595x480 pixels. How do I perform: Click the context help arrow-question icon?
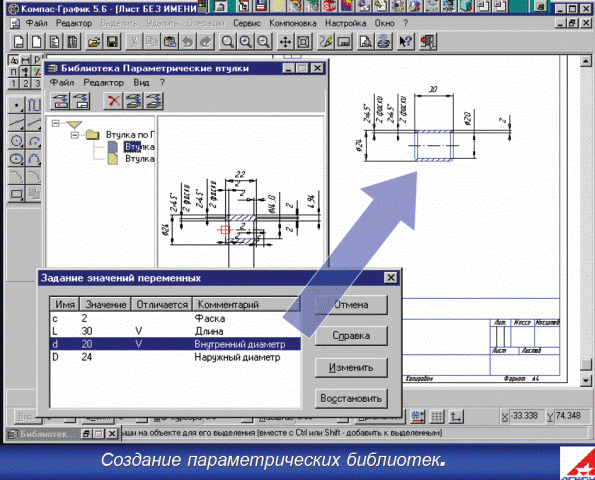pos(405,41)
